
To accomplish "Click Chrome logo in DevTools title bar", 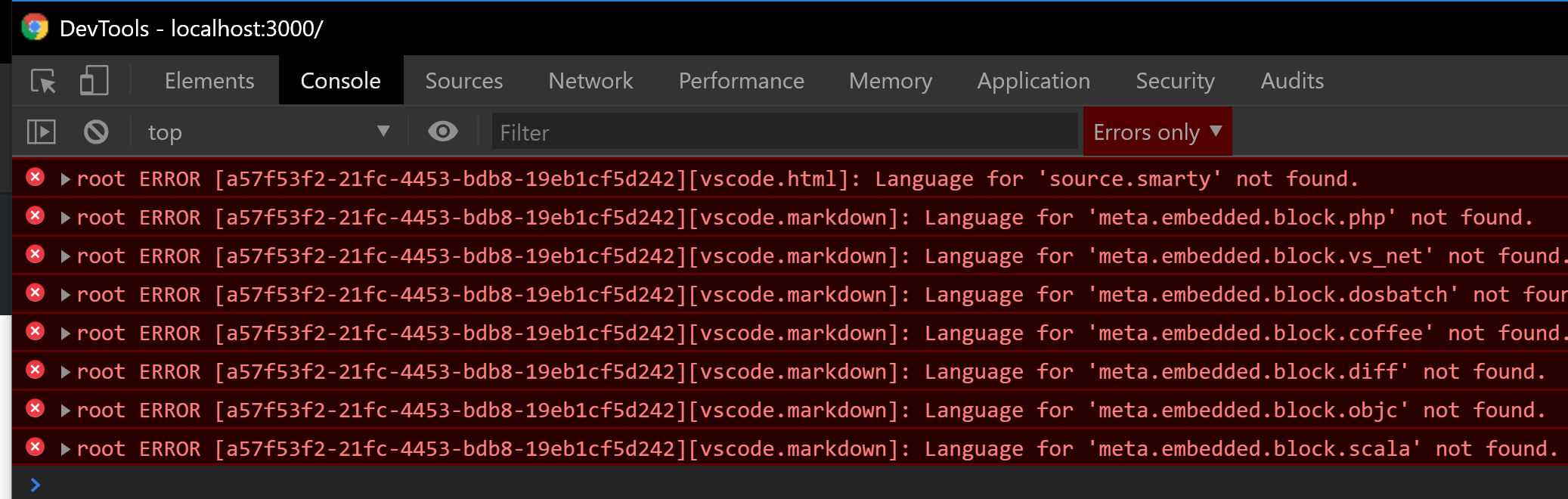I will point(35,28).
